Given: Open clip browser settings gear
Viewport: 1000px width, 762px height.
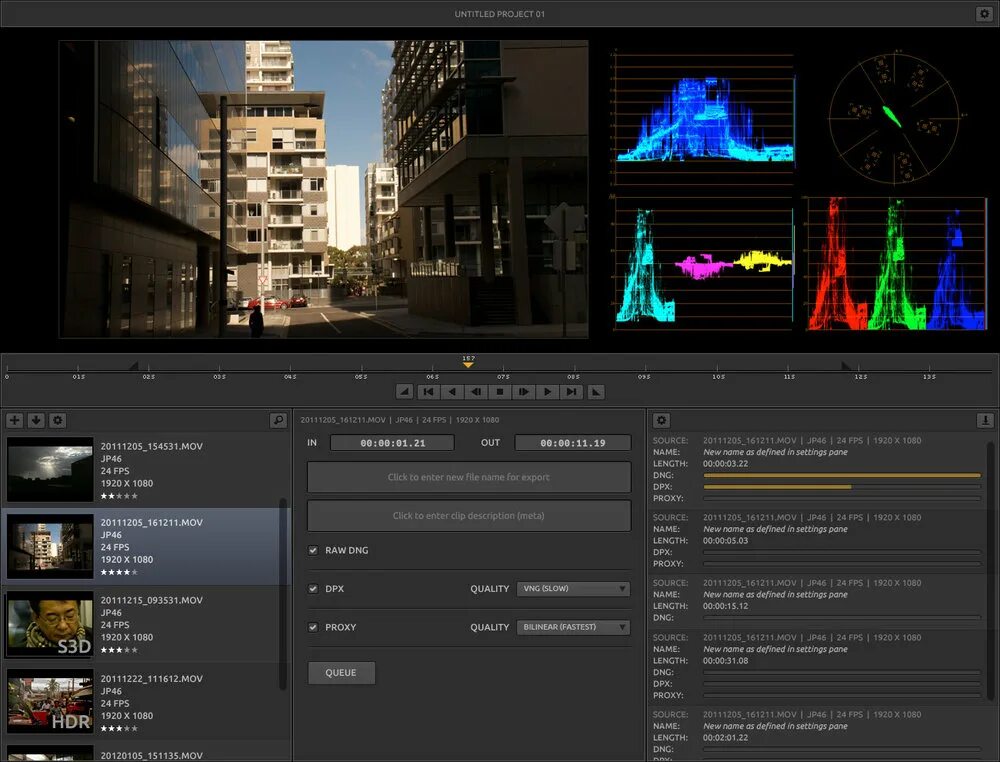Looking at the screenshot, I should [x=58, y=420].
